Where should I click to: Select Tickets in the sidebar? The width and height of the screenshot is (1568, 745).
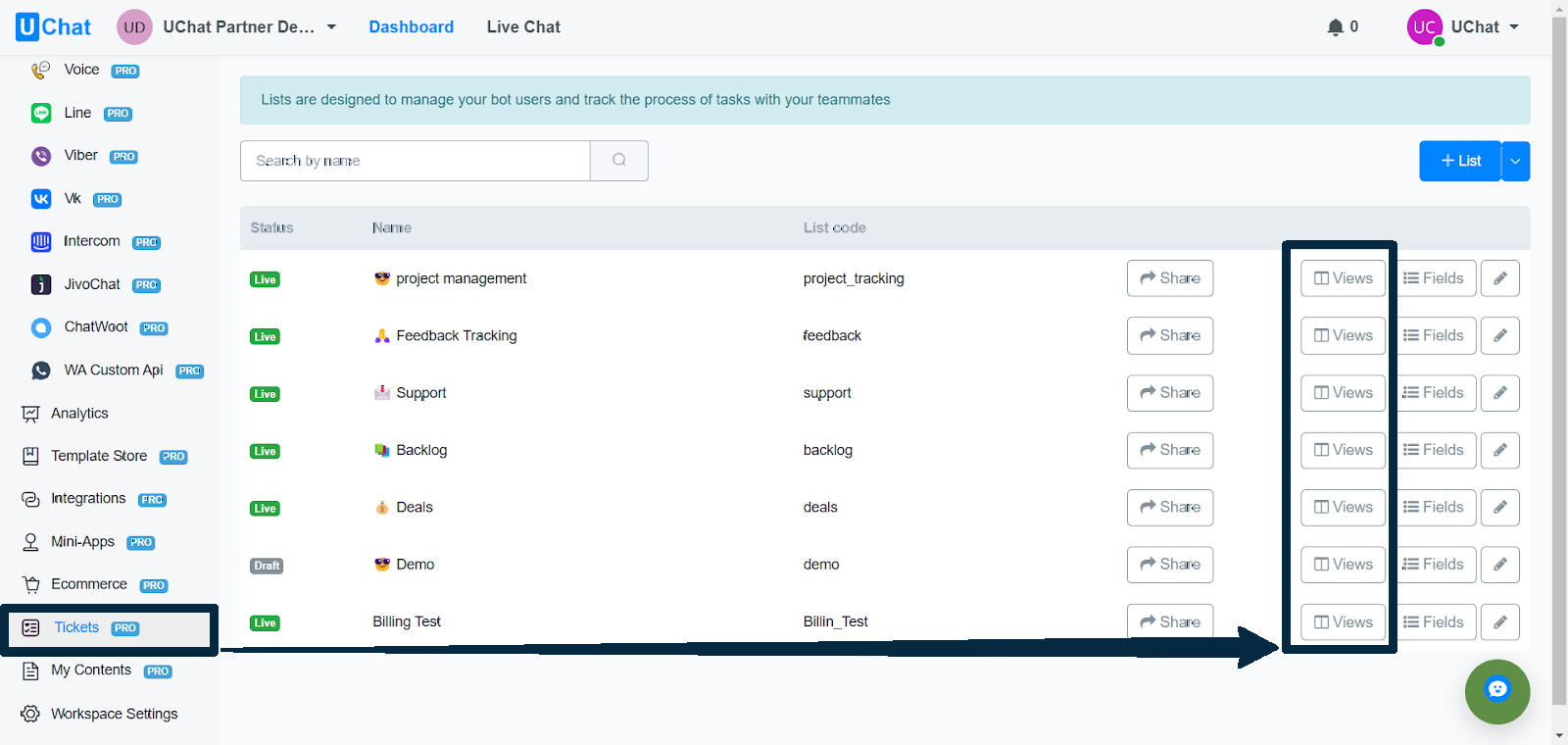tap(76, 627)
